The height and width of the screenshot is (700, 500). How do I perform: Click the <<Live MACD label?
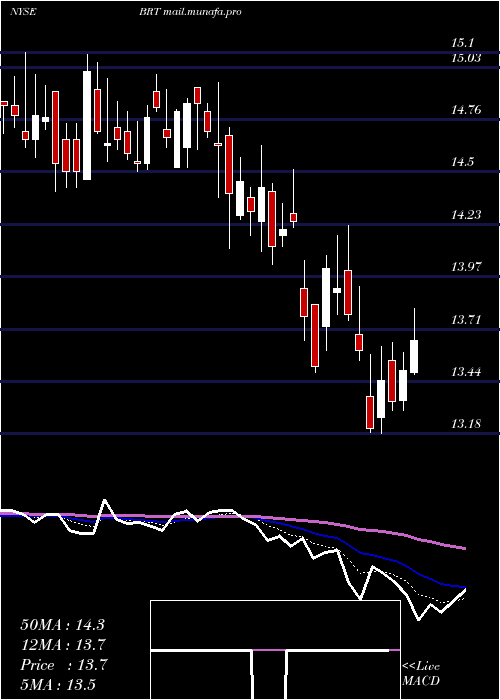pos(421,673)
